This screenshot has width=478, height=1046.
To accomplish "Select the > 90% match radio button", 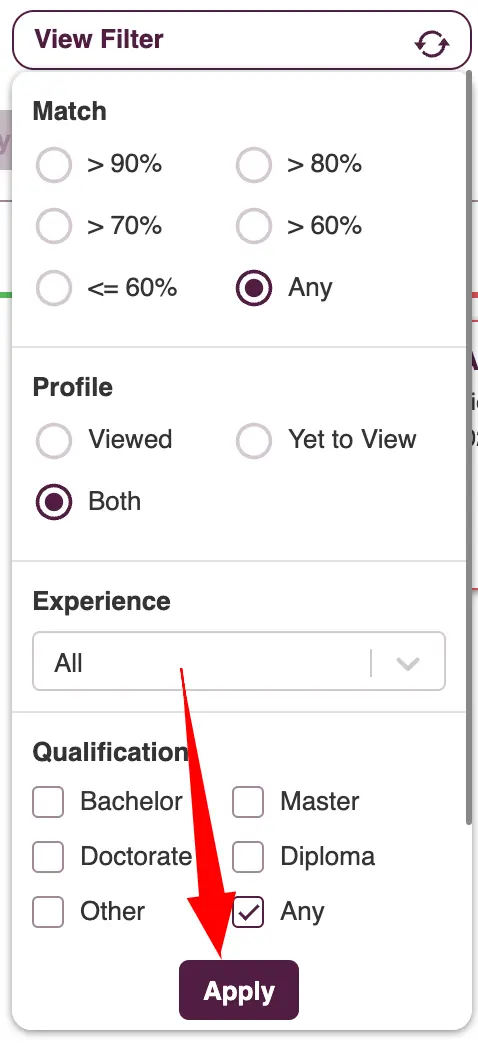I will tap(53, 165).
